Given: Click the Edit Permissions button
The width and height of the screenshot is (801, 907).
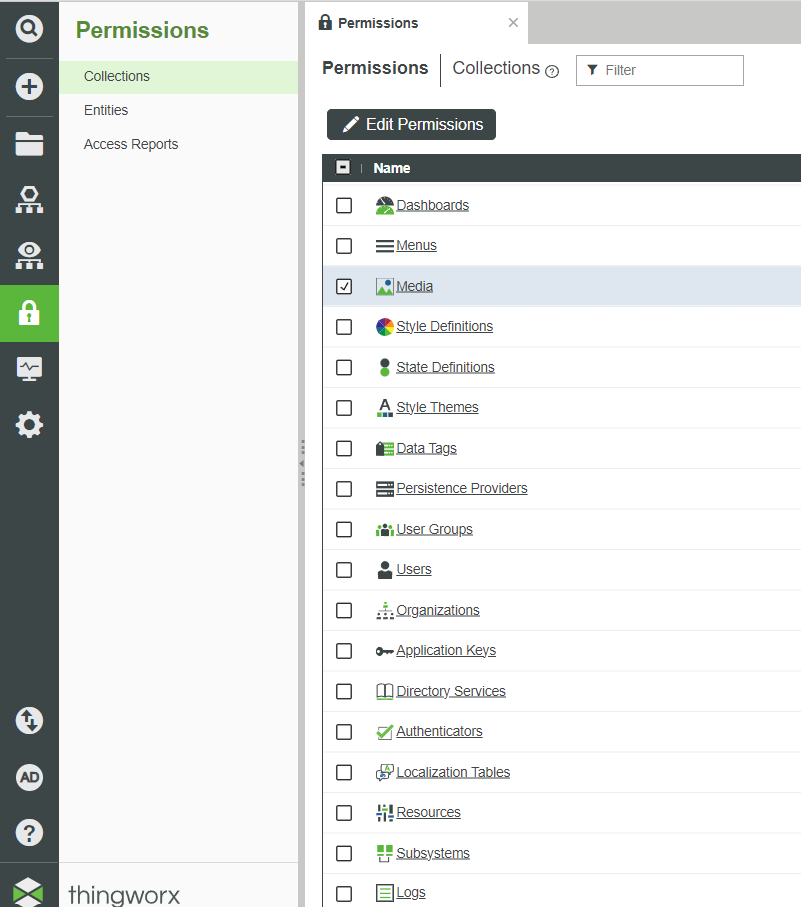Looking at the screenshot, I should coord(410,124).
